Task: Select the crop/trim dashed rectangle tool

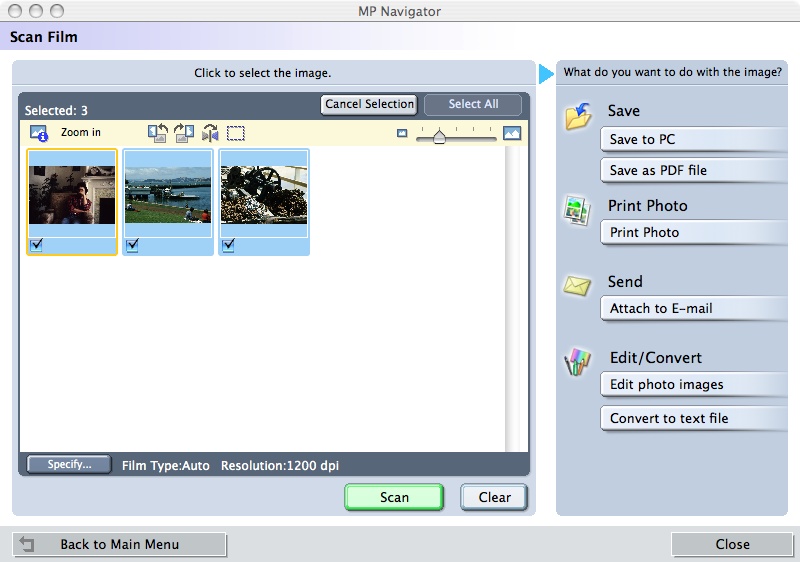Action: 236,133
